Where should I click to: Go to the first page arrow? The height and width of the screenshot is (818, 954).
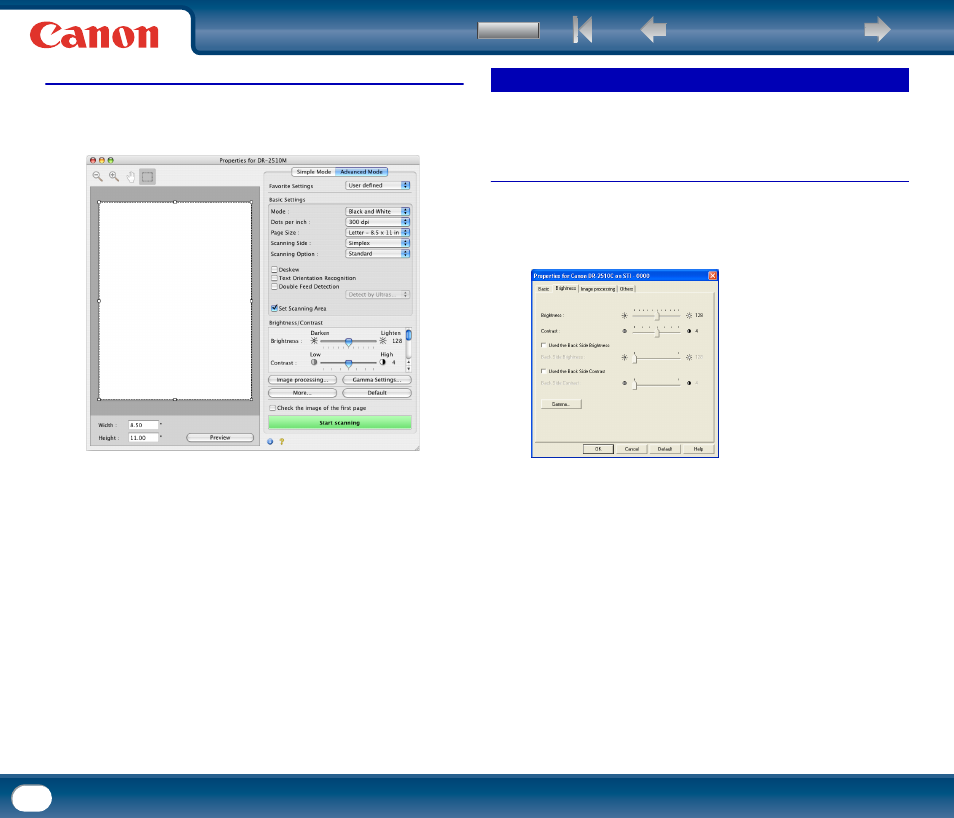[582, 29]
